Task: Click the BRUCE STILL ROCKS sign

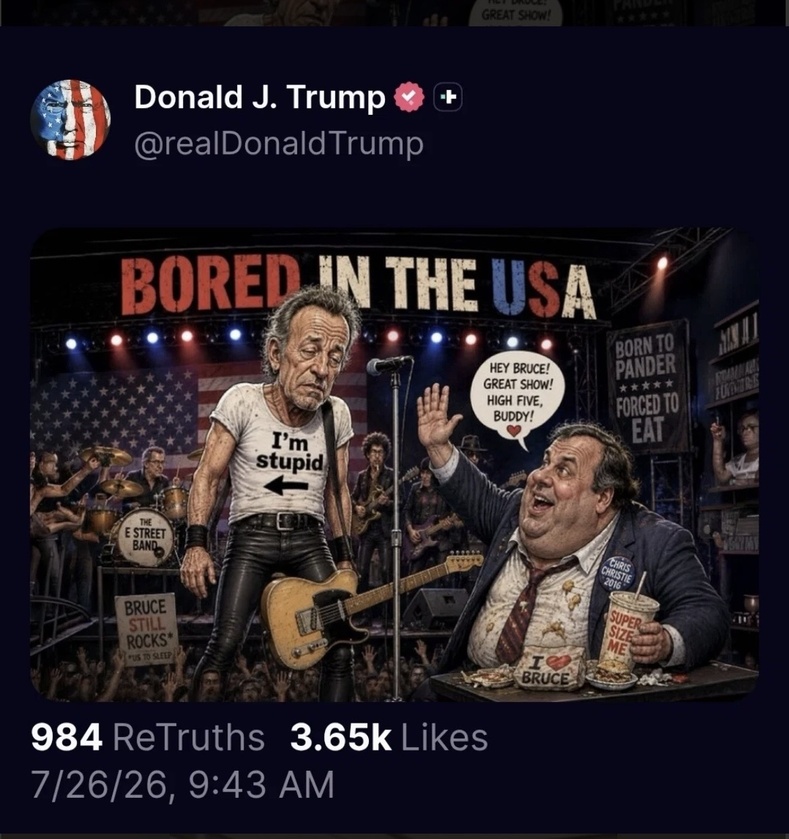Action: point(146,628)
